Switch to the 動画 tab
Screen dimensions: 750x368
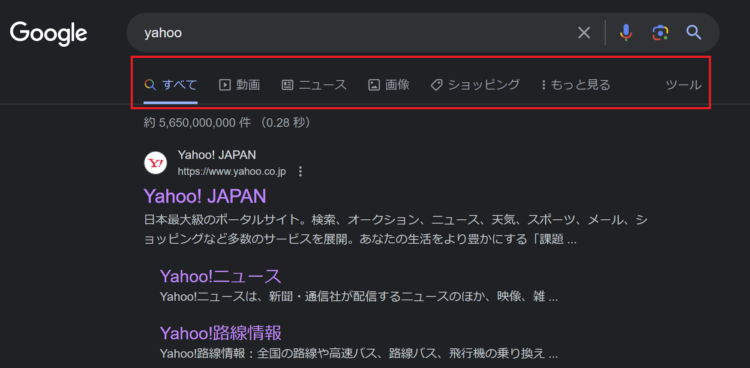[239, 85]
